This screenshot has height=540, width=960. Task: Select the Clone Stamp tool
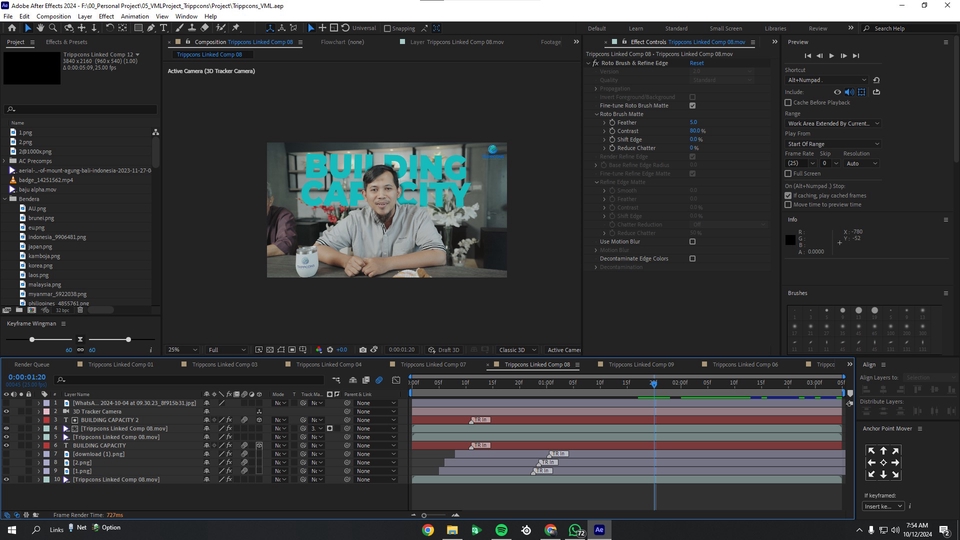pyautogui.click(x=192, y=28)
